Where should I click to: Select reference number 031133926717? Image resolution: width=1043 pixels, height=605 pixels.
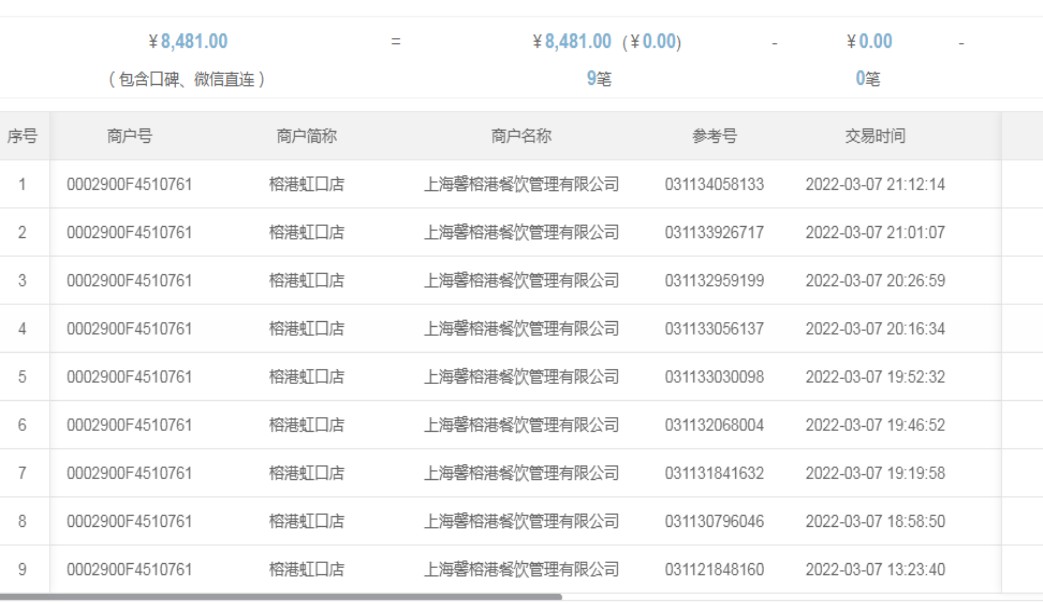pos(714,232)
